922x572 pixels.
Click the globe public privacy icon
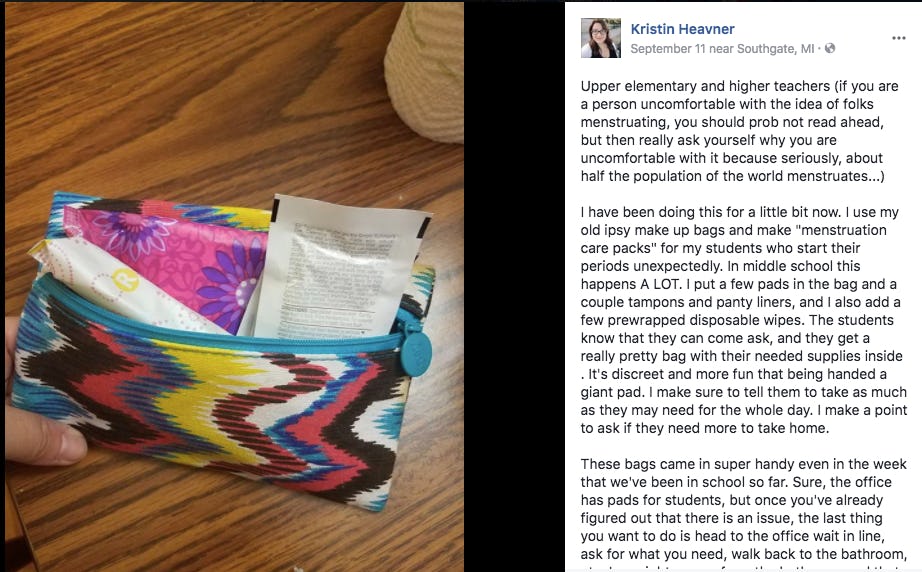tap(830, 49)
